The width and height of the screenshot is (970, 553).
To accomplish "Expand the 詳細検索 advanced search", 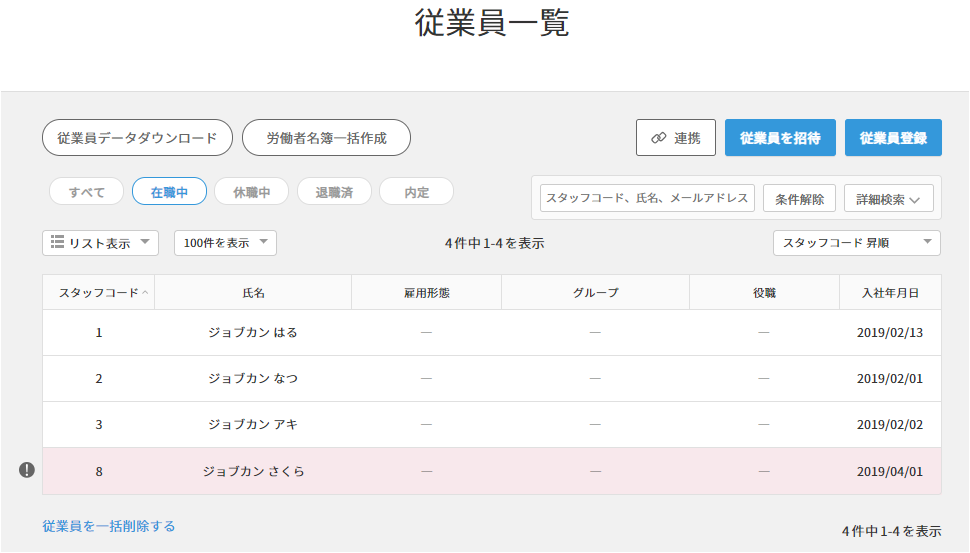I will pyautogui.click(x=888, y=199).
